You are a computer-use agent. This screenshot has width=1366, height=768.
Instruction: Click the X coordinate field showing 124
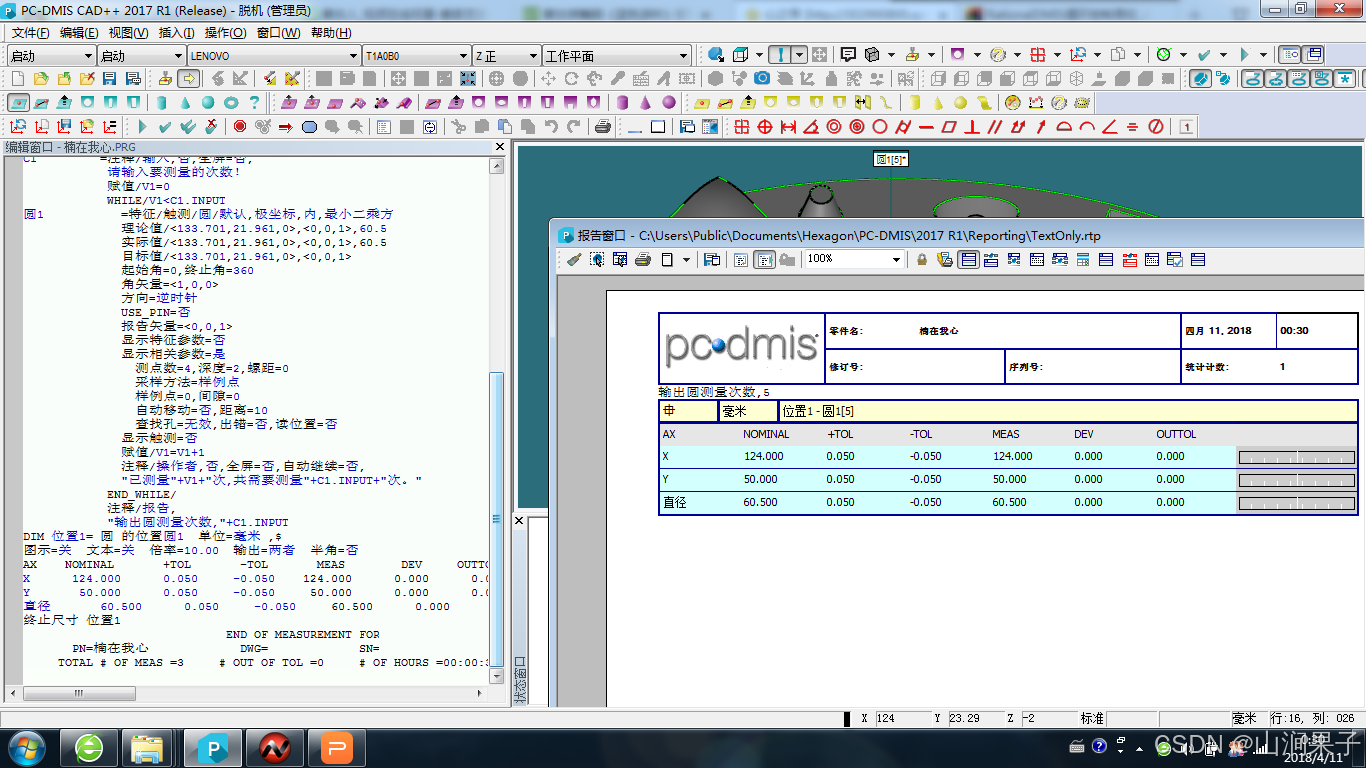click(x=903, y=719)
